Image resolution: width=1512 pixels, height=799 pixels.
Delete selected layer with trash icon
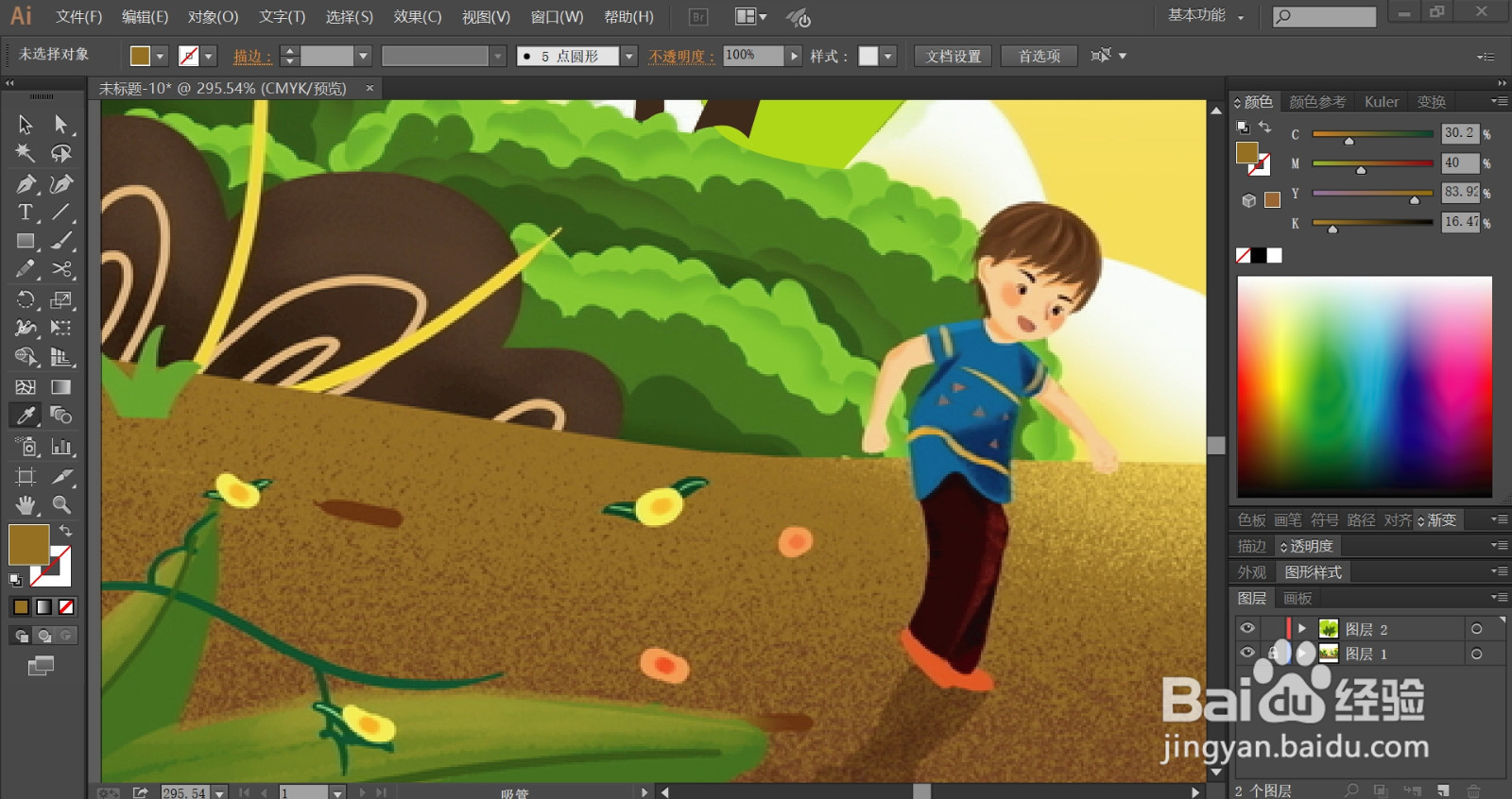click(1473, 790)
